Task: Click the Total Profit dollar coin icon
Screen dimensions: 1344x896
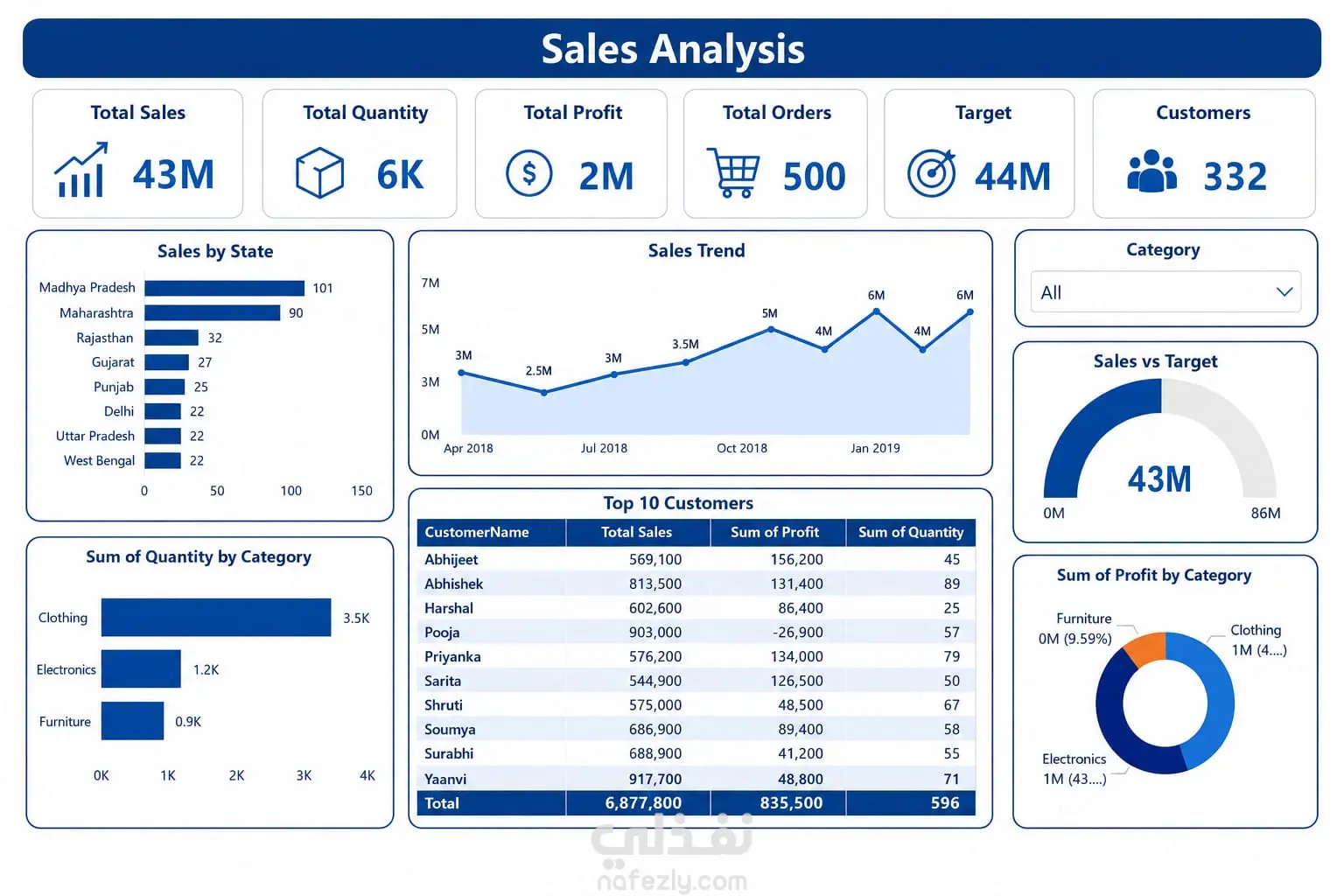Action: [529, 172]
